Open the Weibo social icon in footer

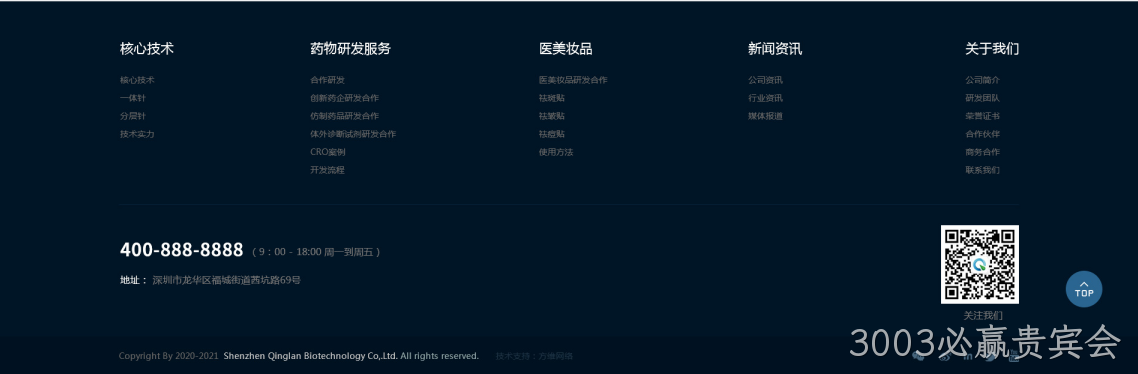945,356
